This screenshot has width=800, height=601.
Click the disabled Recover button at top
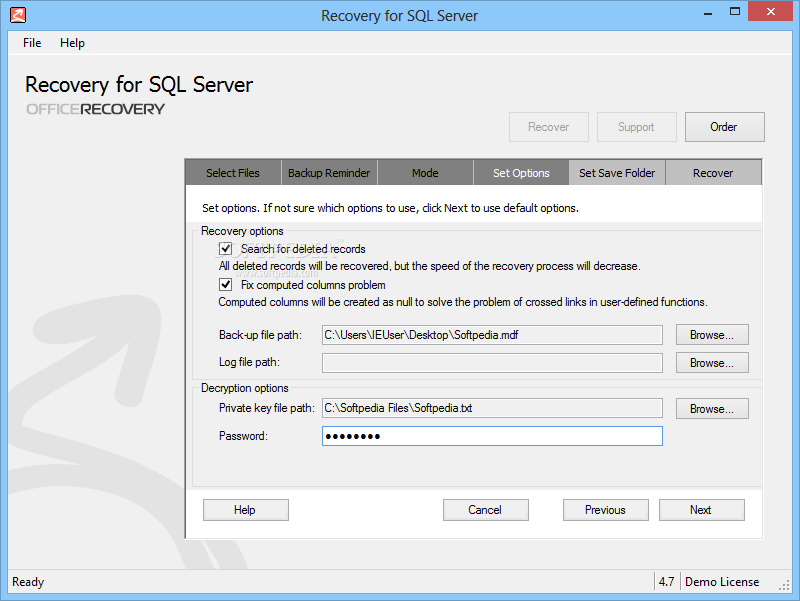coord(548,127)
